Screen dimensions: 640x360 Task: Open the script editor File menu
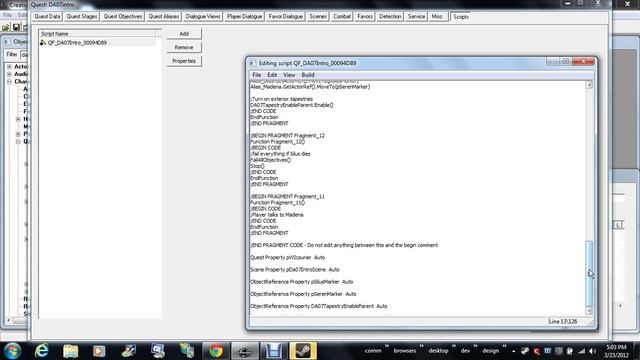[256, 75]
